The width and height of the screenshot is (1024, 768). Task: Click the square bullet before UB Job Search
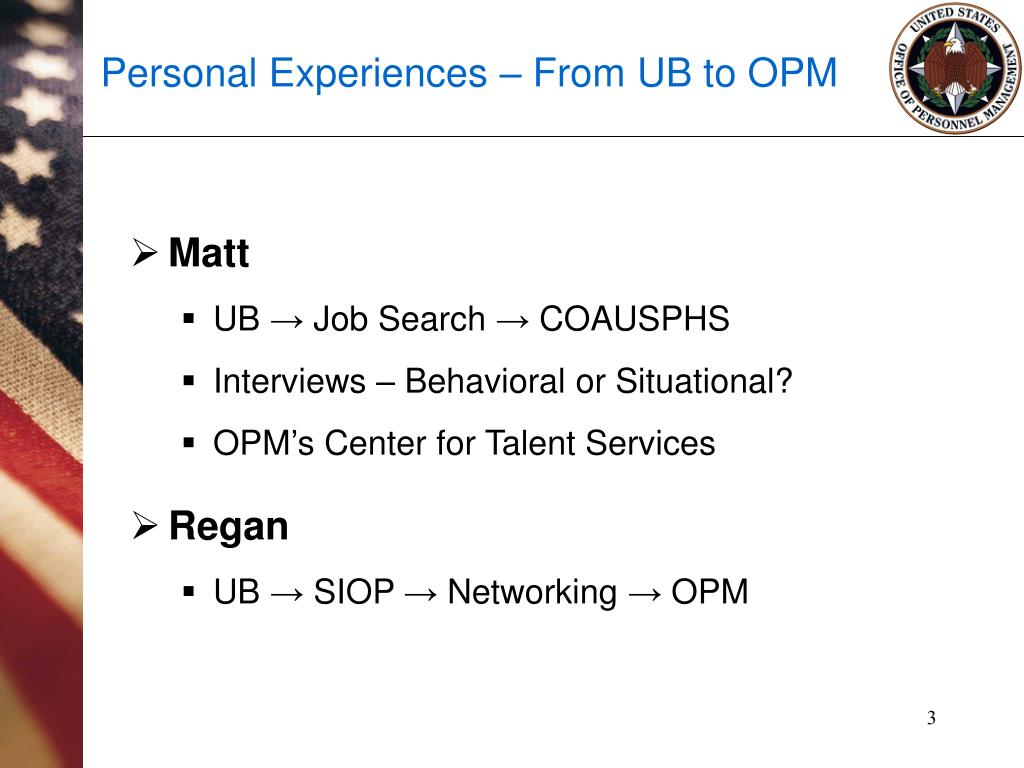coord(189,319)
